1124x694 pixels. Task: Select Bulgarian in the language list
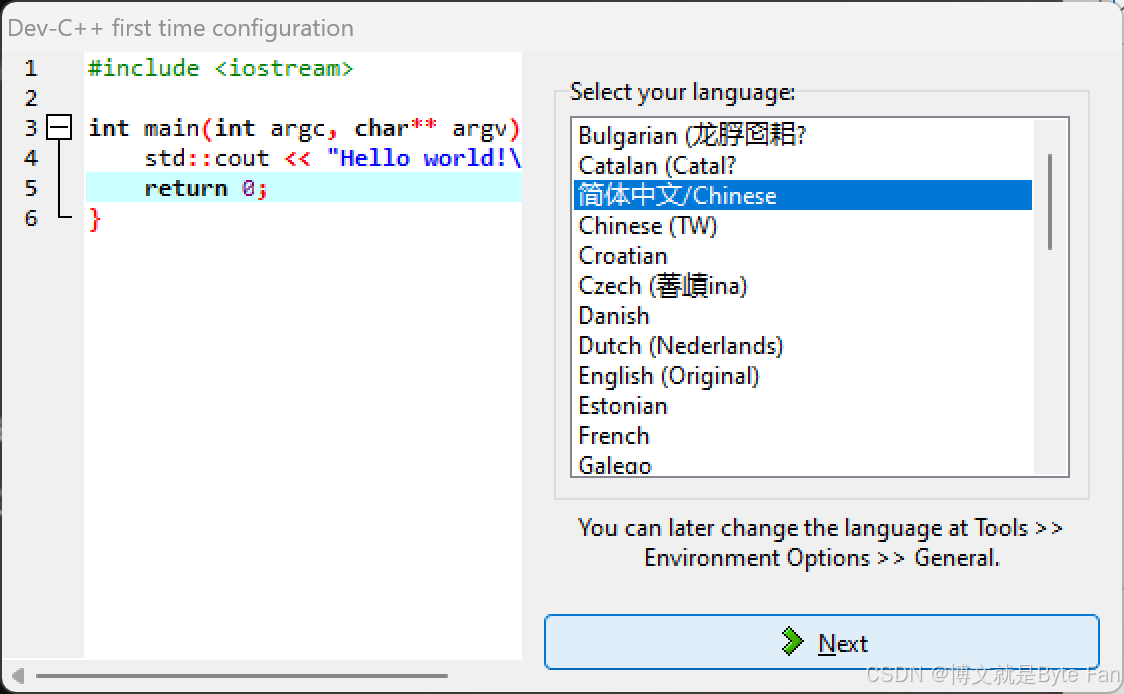(803, 136)
